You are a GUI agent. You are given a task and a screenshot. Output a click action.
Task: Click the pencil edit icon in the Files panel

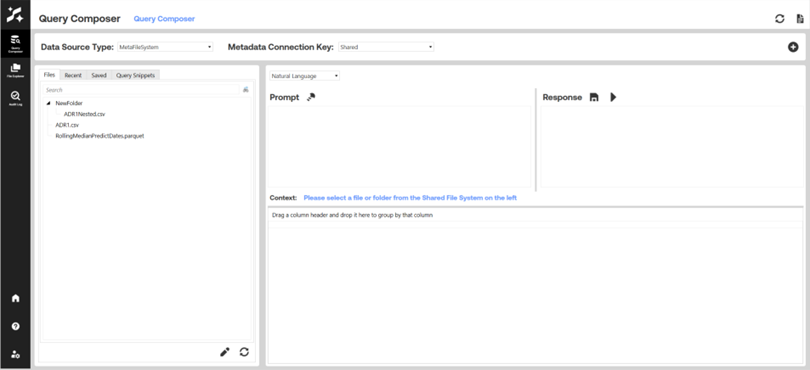click(x=225, y=352)
